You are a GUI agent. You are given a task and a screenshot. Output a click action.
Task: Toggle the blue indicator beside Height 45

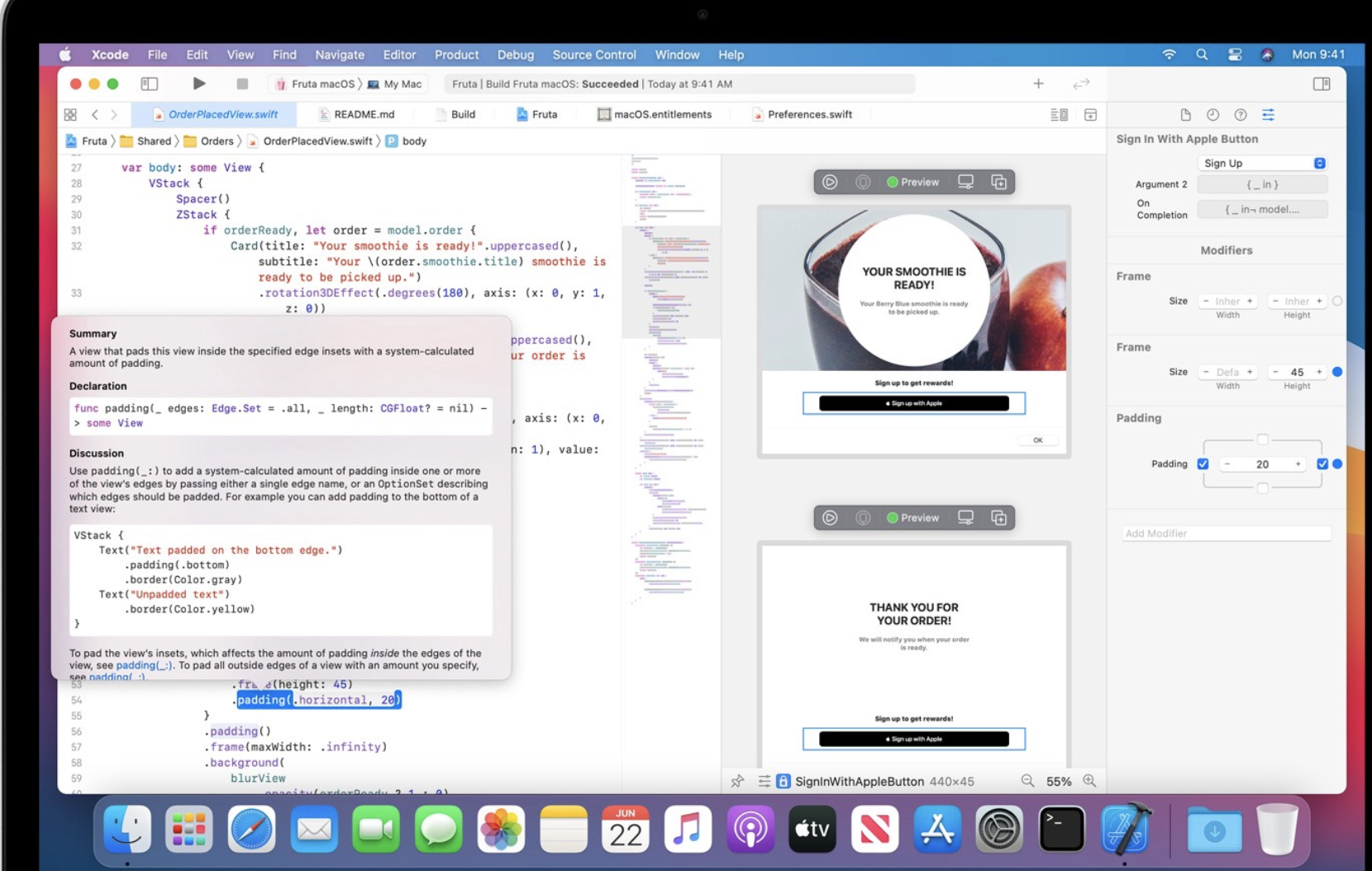(1337, 372)
